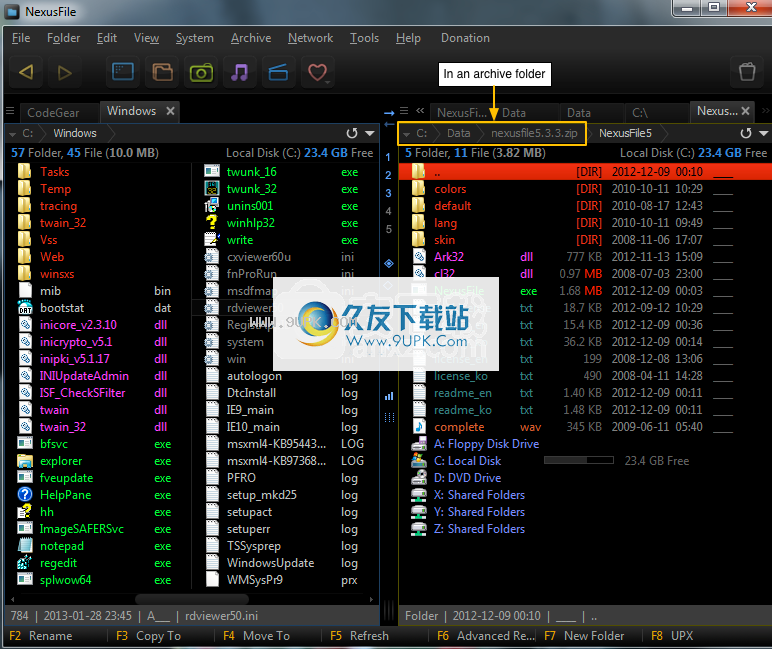Open the Folder menu
The height and width of the screenshot is (649, 772).
63,38
